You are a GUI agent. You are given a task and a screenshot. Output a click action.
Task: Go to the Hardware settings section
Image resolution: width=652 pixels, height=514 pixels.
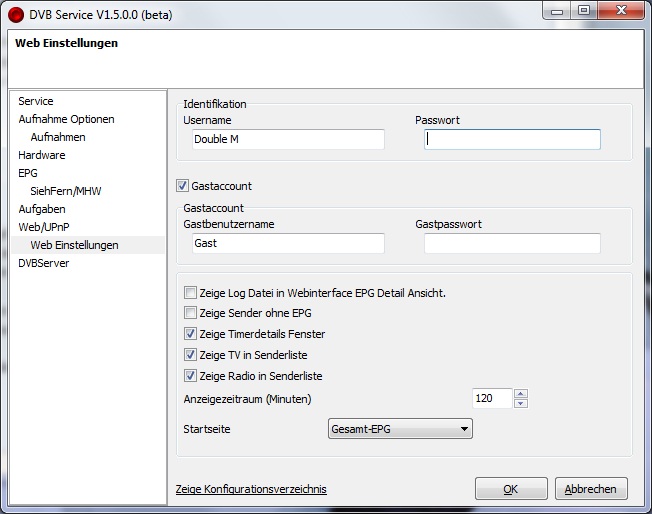click(x=42, y=155)
